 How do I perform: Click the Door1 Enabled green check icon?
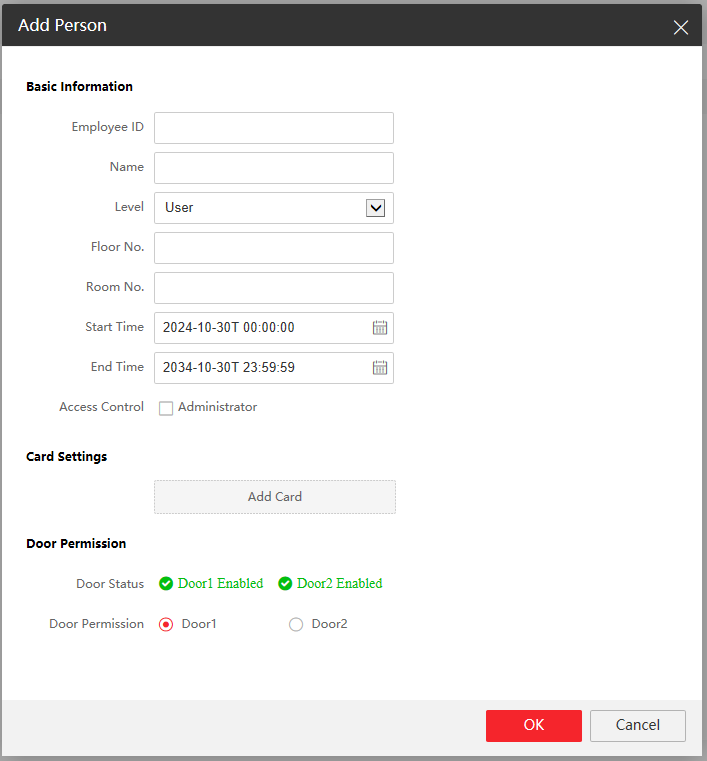coord(167,584)
